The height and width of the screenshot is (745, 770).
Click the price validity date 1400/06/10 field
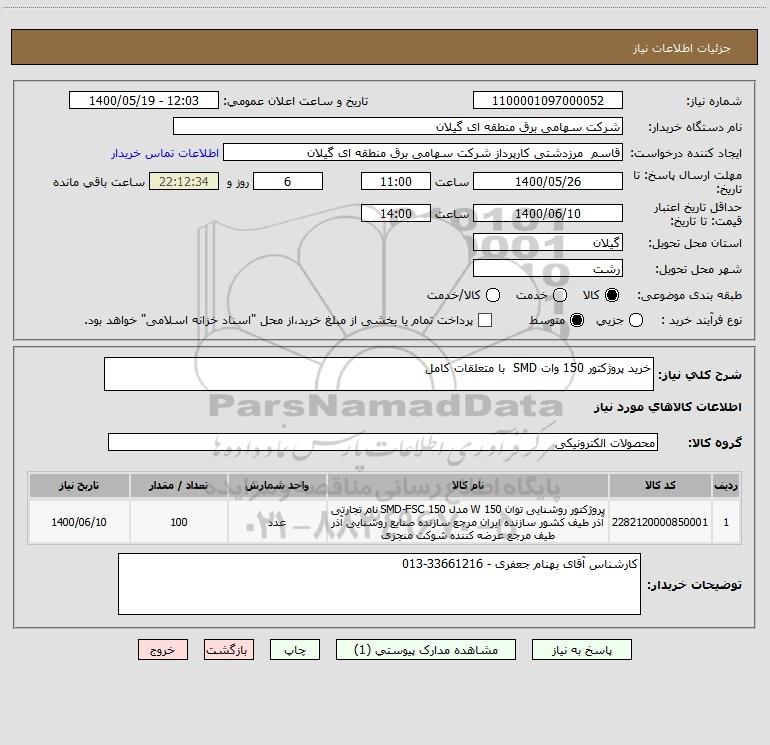tap(548, 213)
